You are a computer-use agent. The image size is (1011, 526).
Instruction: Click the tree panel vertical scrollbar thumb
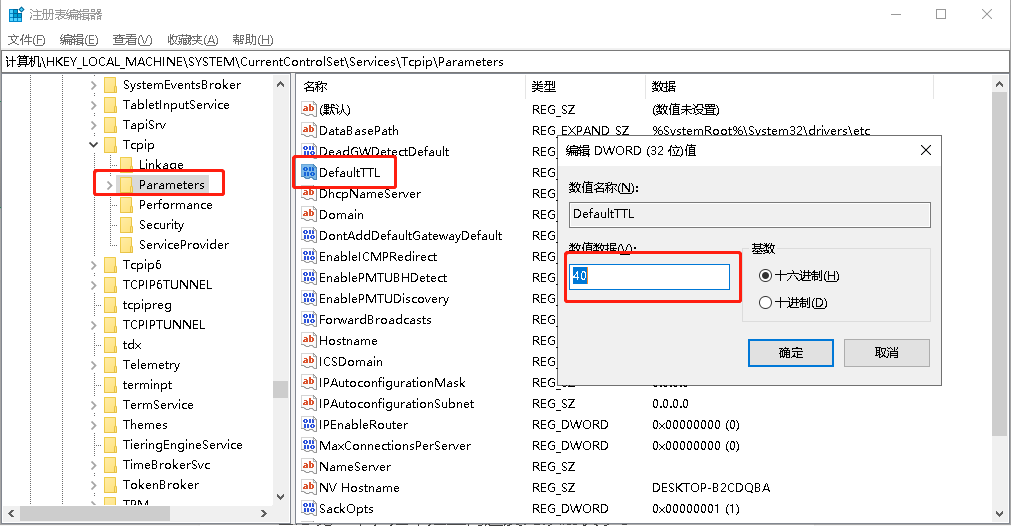(x=280, y=390)
